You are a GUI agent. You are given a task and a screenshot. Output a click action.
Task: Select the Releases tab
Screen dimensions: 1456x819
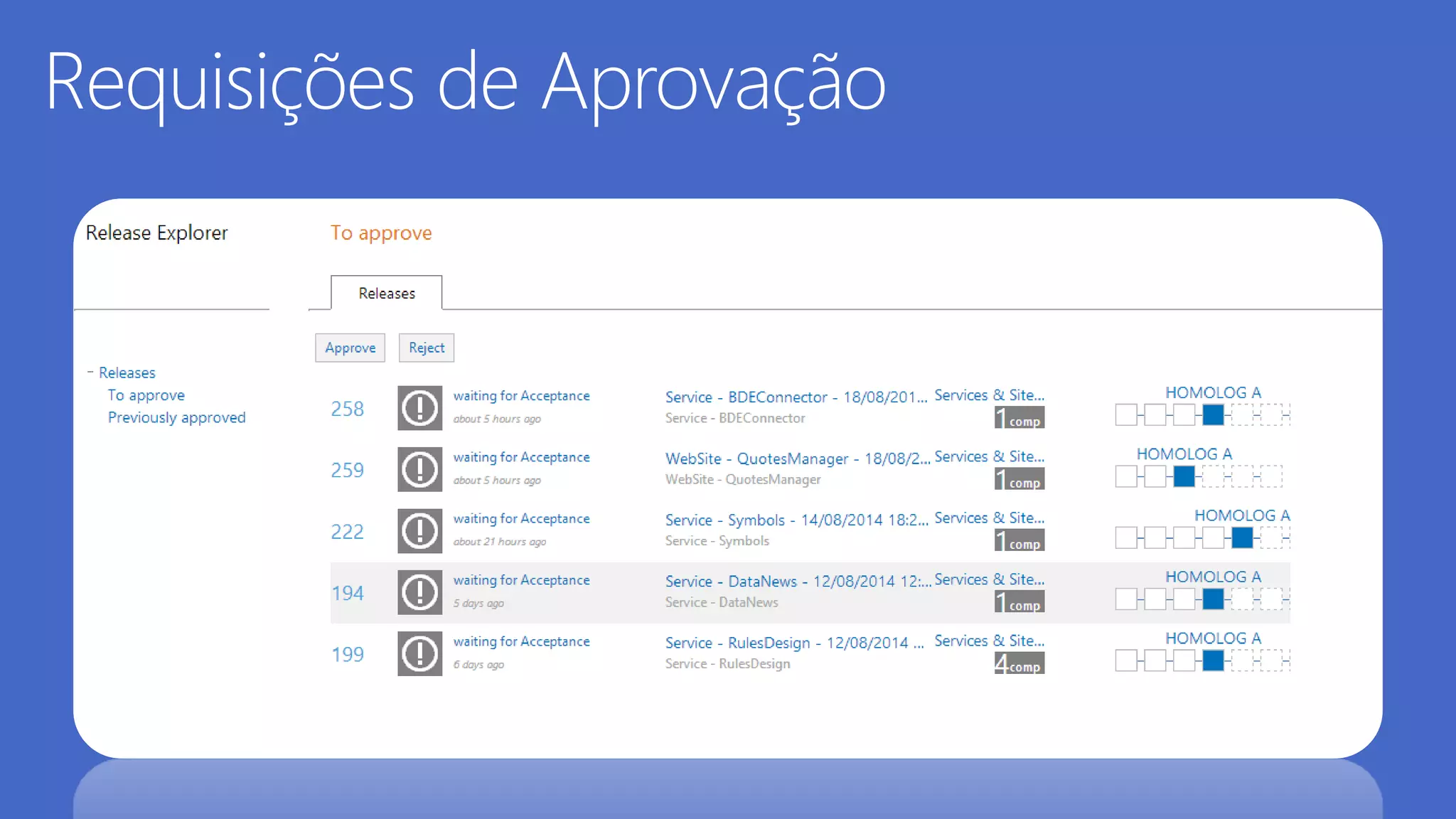[386, 293]
